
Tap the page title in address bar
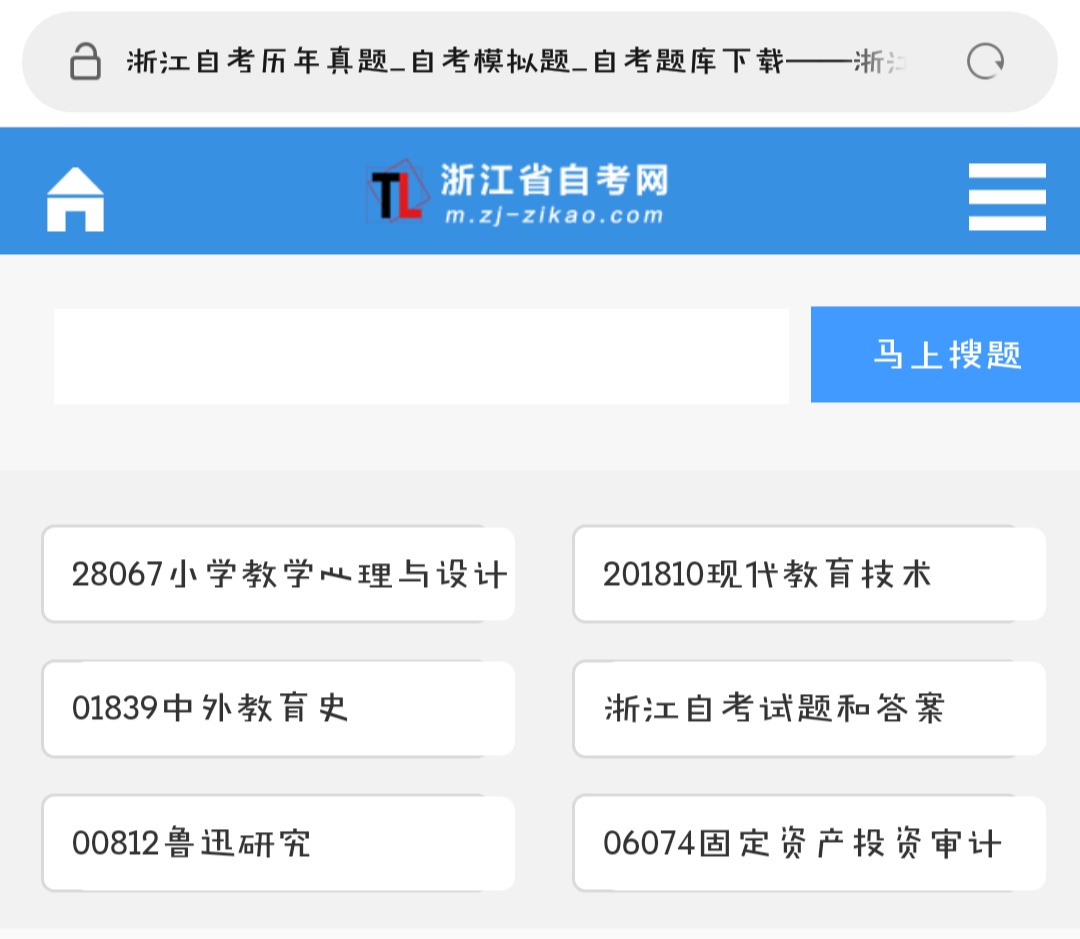tap(516, 62)
